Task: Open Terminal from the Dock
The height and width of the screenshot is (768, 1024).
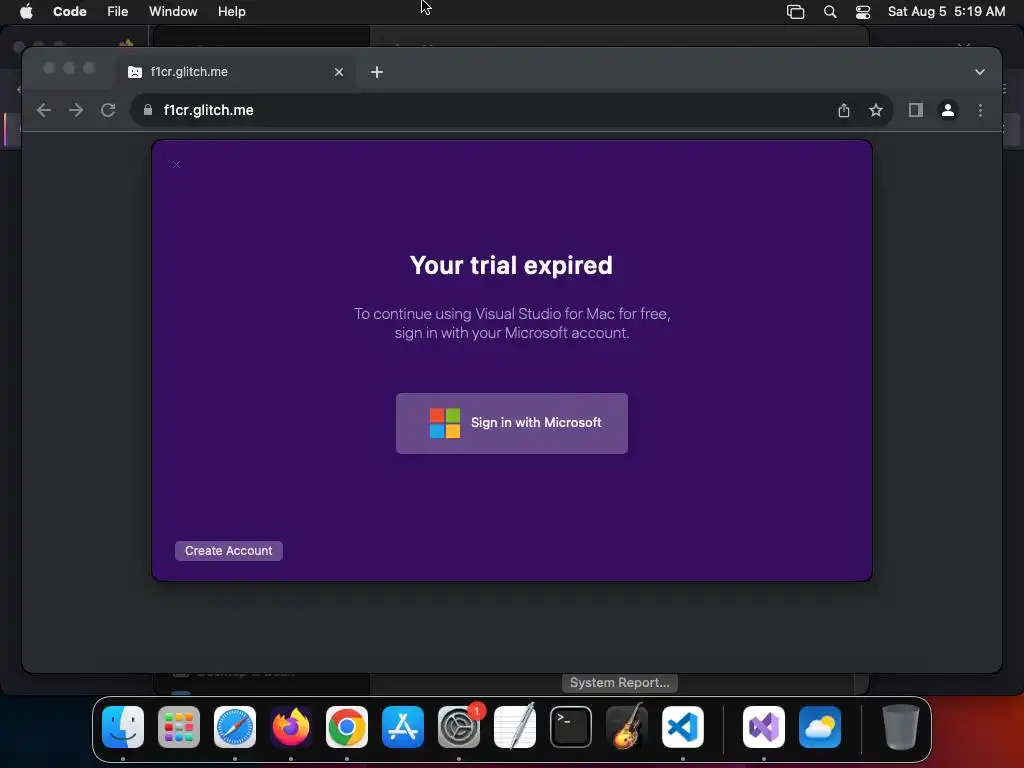Action: point(571,727)
